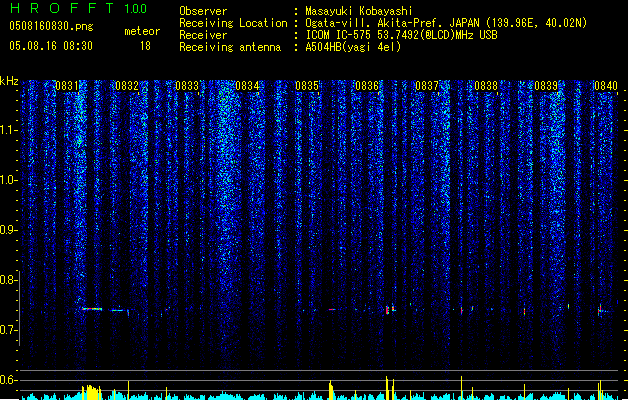Click the antenna value A504HB(yagi 4el)
This screenshot has width=629, height=400.
coord(353,47)
